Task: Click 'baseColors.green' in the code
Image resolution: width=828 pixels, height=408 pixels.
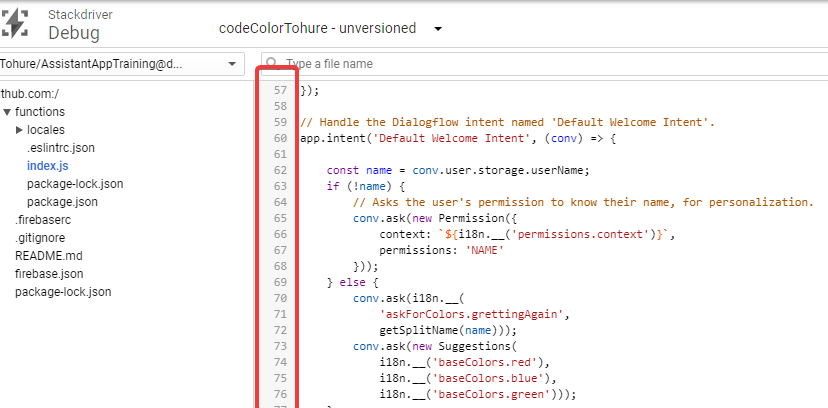Action: coord(494,394)
